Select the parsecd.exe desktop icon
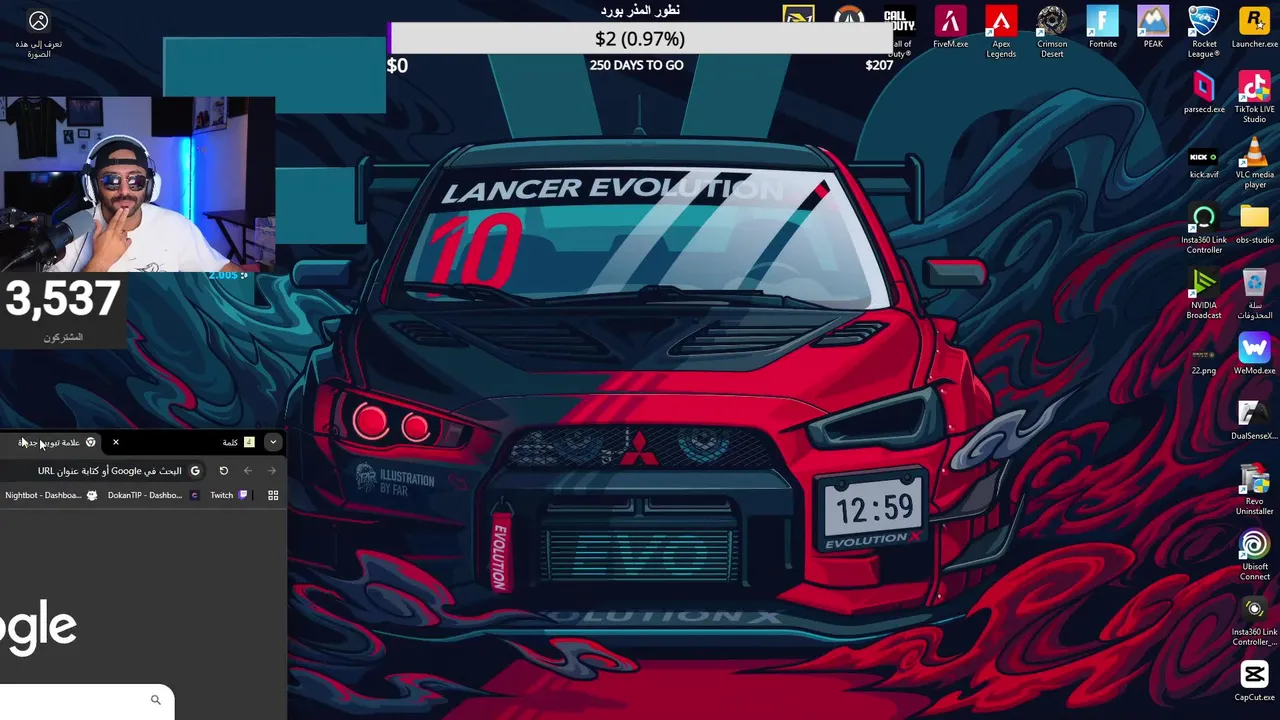The image size is (1280, 720). 1204,92
